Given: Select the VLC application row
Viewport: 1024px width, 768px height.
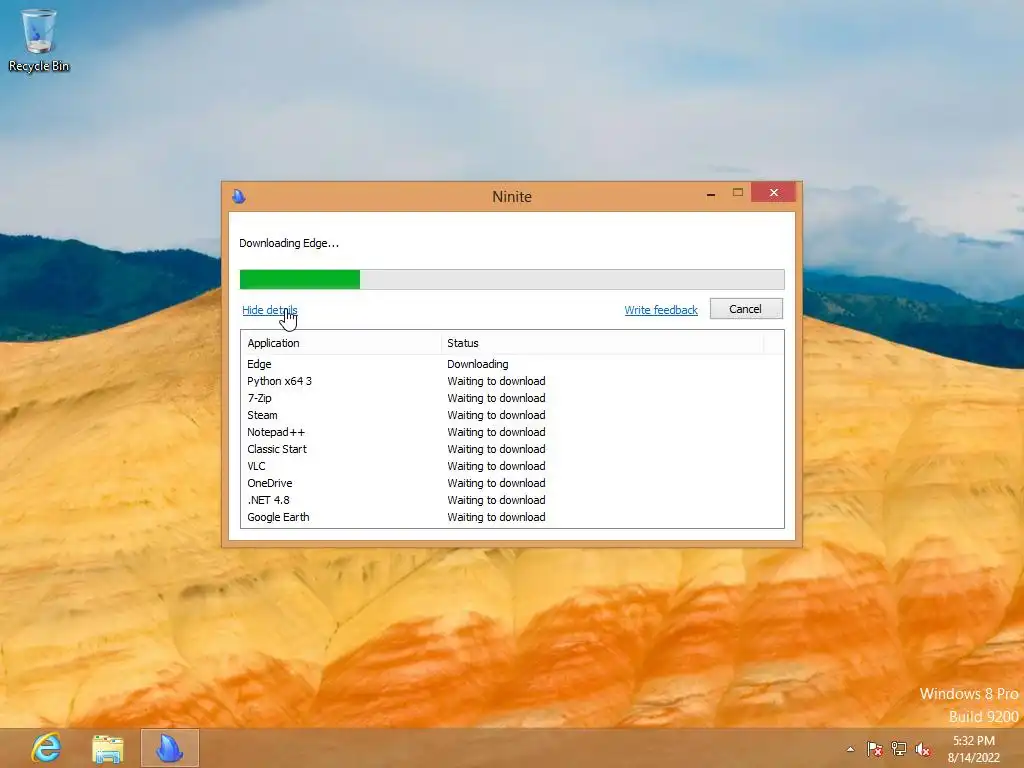Looking at the screenshot, I should point(512,466).
